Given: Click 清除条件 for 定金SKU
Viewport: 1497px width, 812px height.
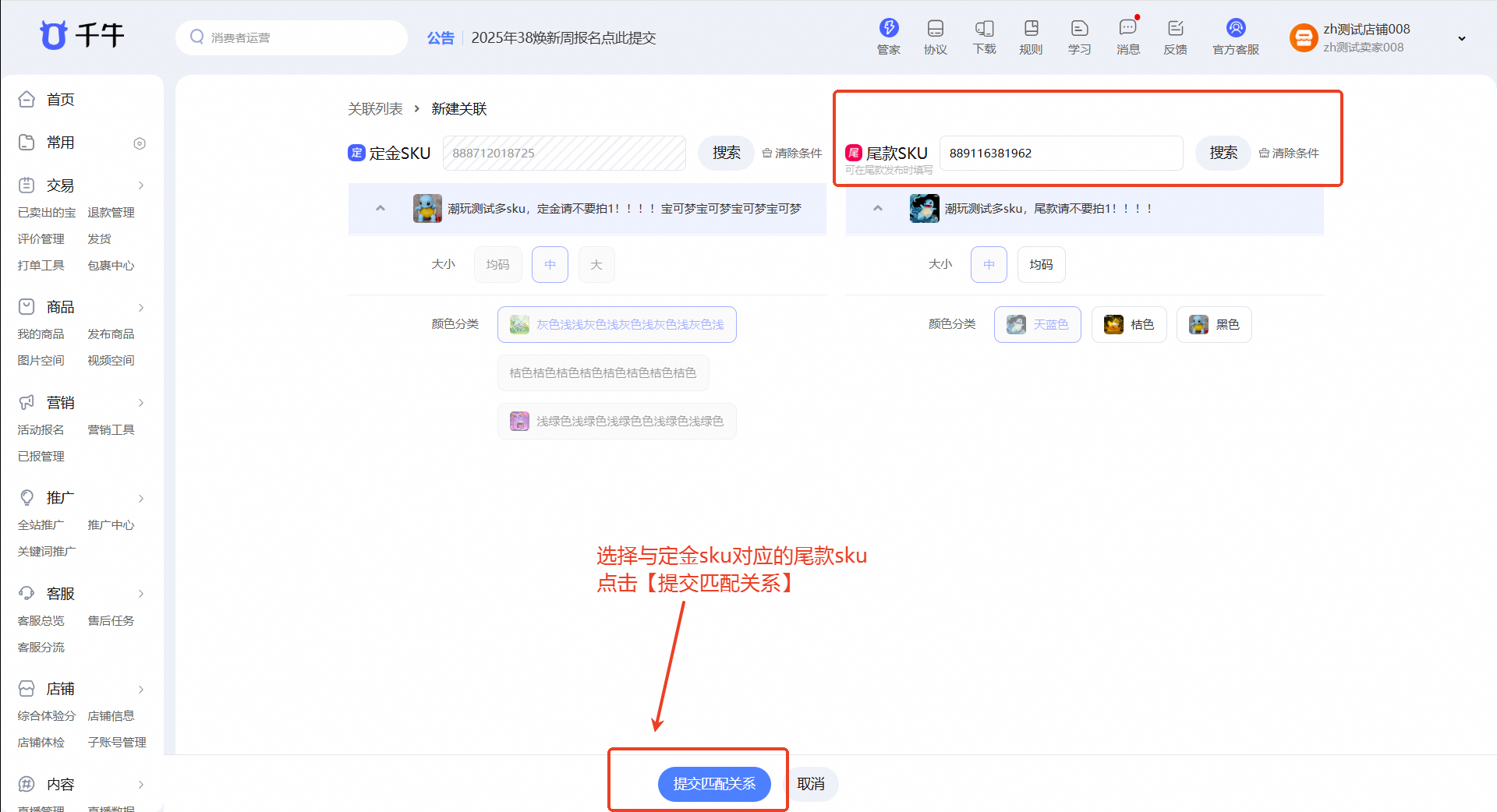Looking at the screenshot, I should coord(792,153).
